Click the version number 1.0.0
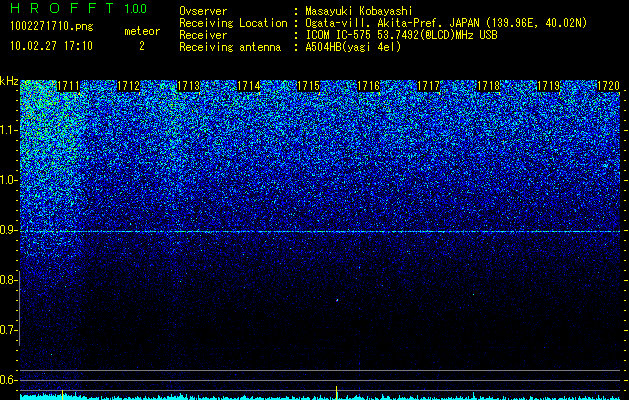This screenshot has width=629, height=400. (136, 9)
